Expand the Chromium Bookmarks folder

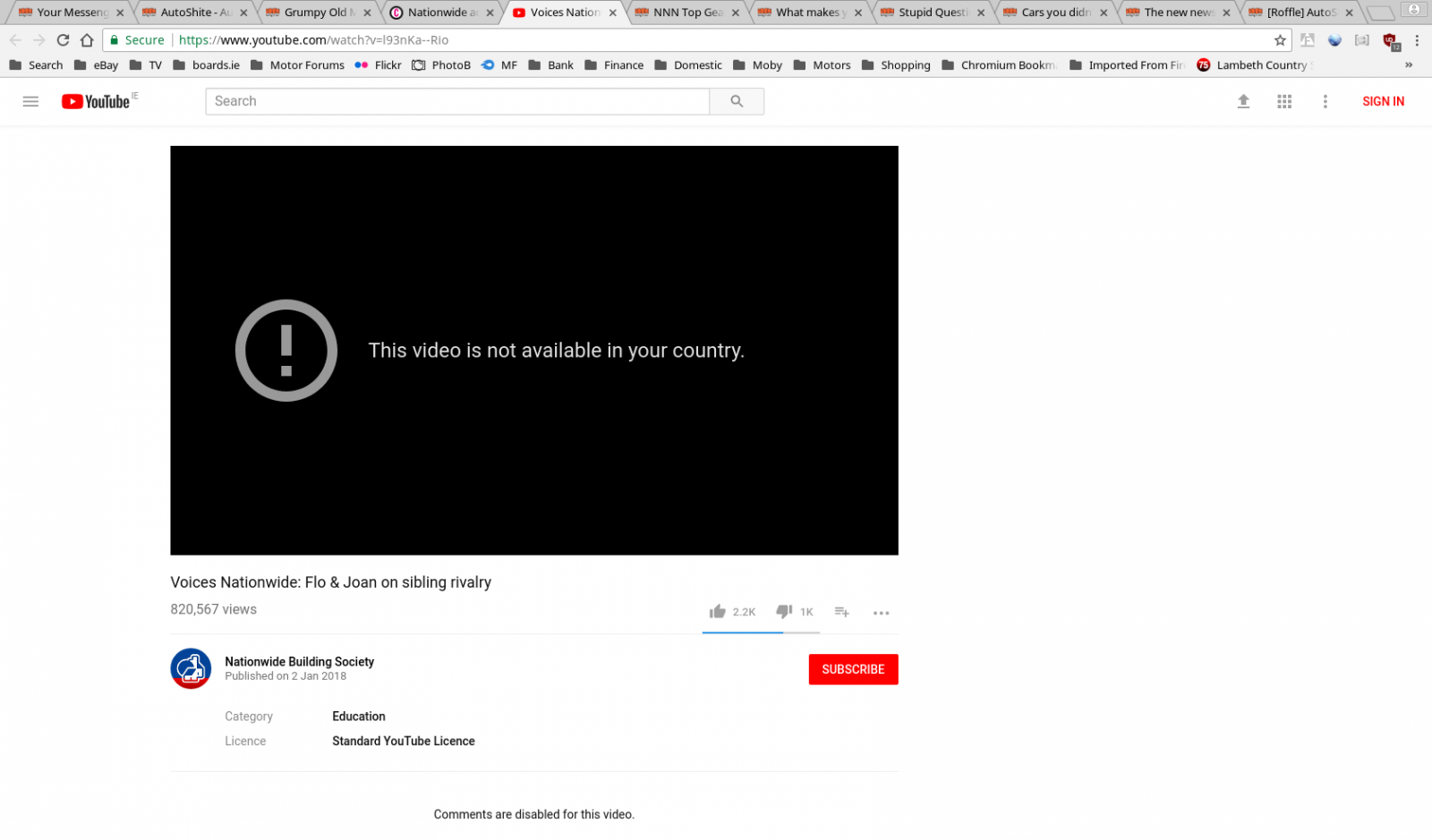pos(999,65)
